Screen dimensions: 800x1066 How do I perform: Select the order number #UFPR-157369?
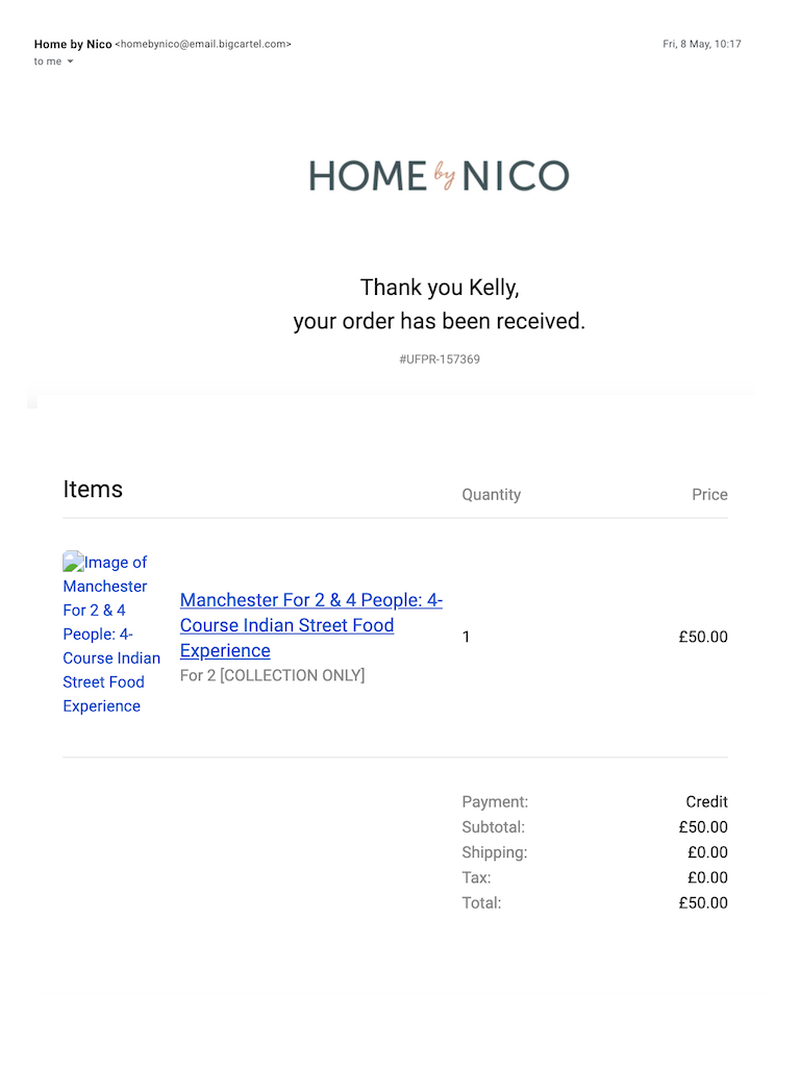(439, 359)
